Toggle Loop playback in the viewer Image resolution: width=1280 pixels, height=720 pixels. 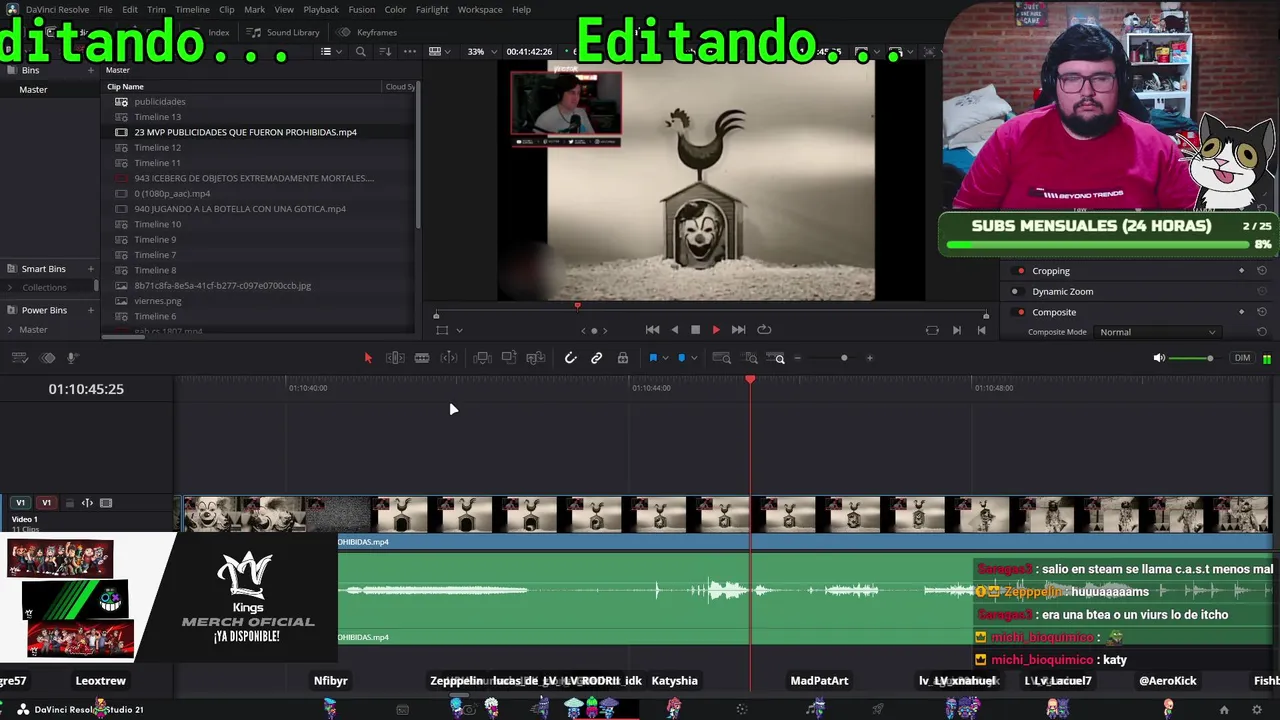[x=764, y=330]
